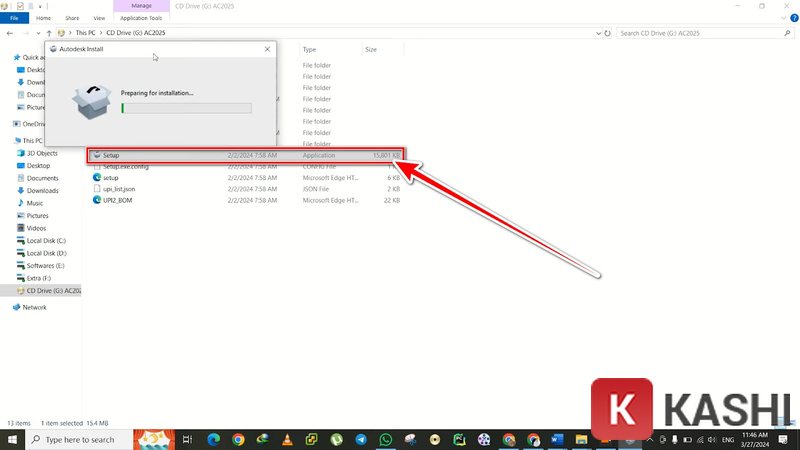Open Microsoft Word from taskbar

[x=557, y=439]
